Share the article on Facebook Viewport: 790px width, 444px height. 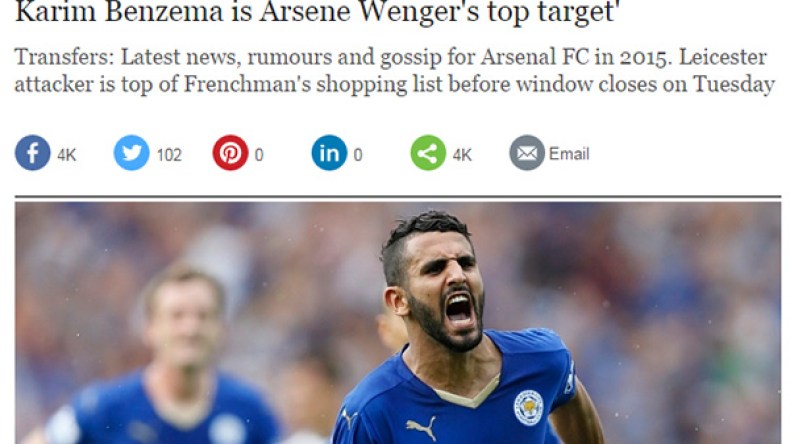pos(32,153)
